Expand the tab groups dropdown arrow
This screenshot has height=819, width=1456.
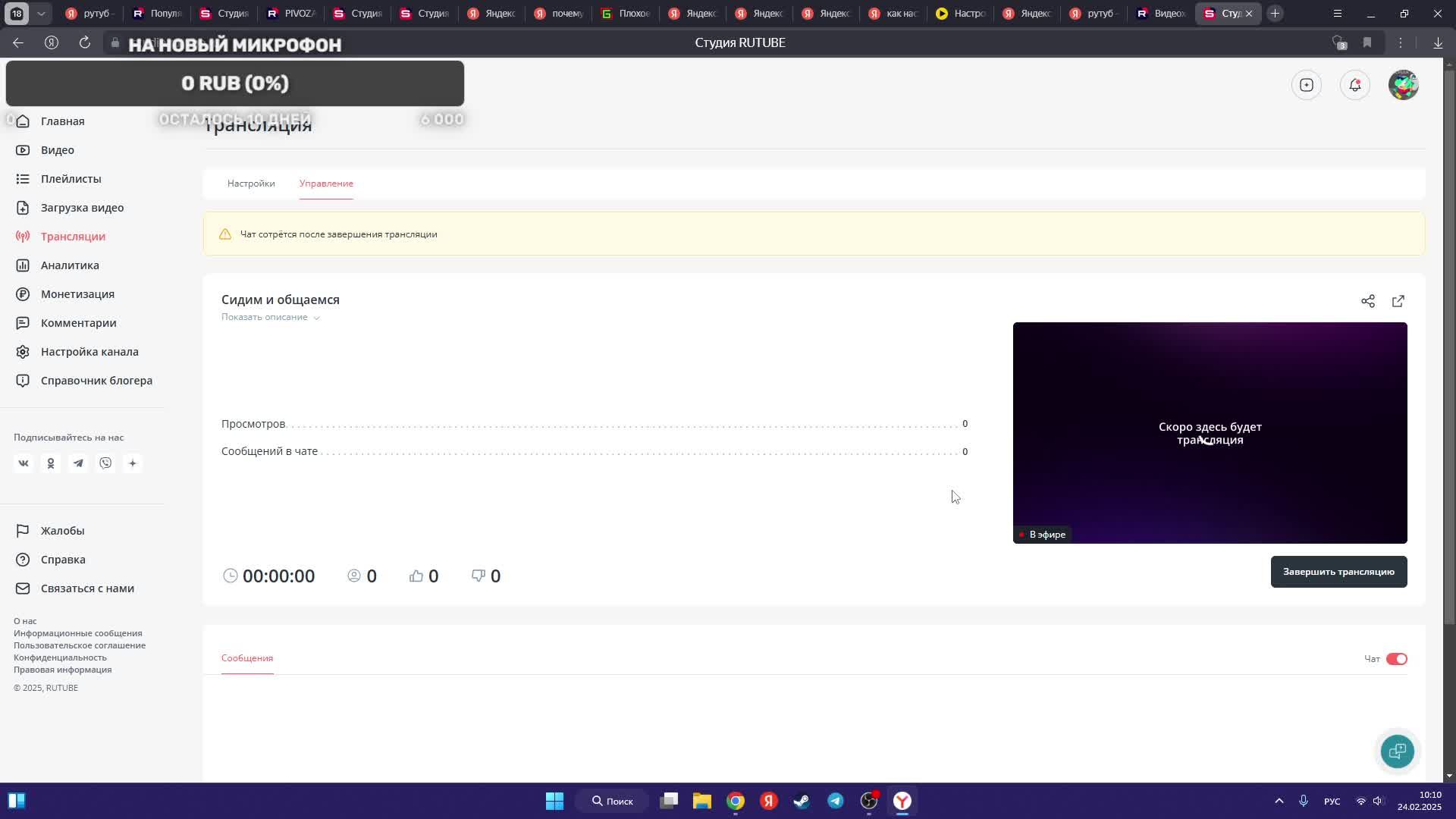41,14
